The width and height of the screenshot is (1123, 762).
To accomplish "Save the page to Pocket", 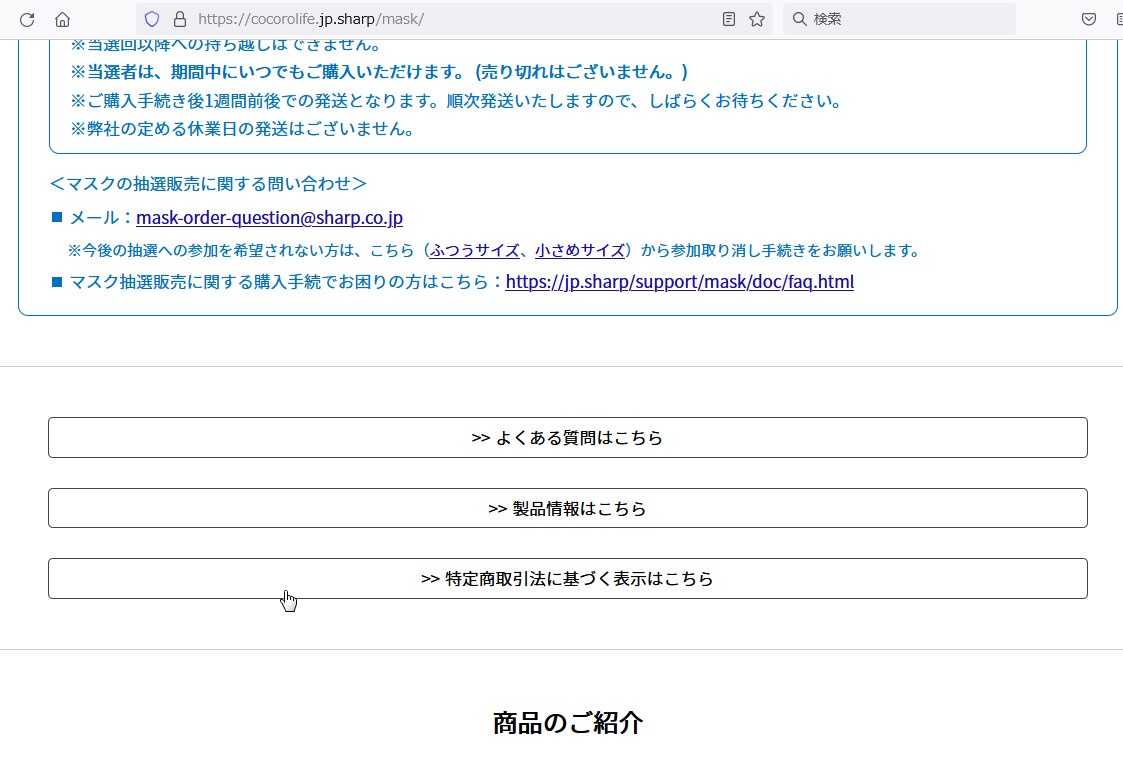I will coord(1089,19).
